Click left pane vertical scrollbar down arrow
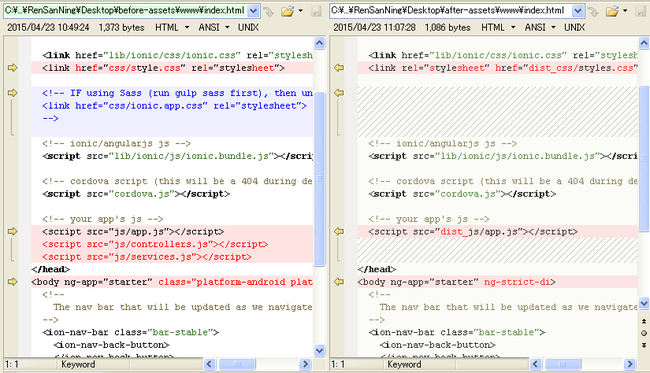The width and height of the screenshot is (650, 373). 319,351
